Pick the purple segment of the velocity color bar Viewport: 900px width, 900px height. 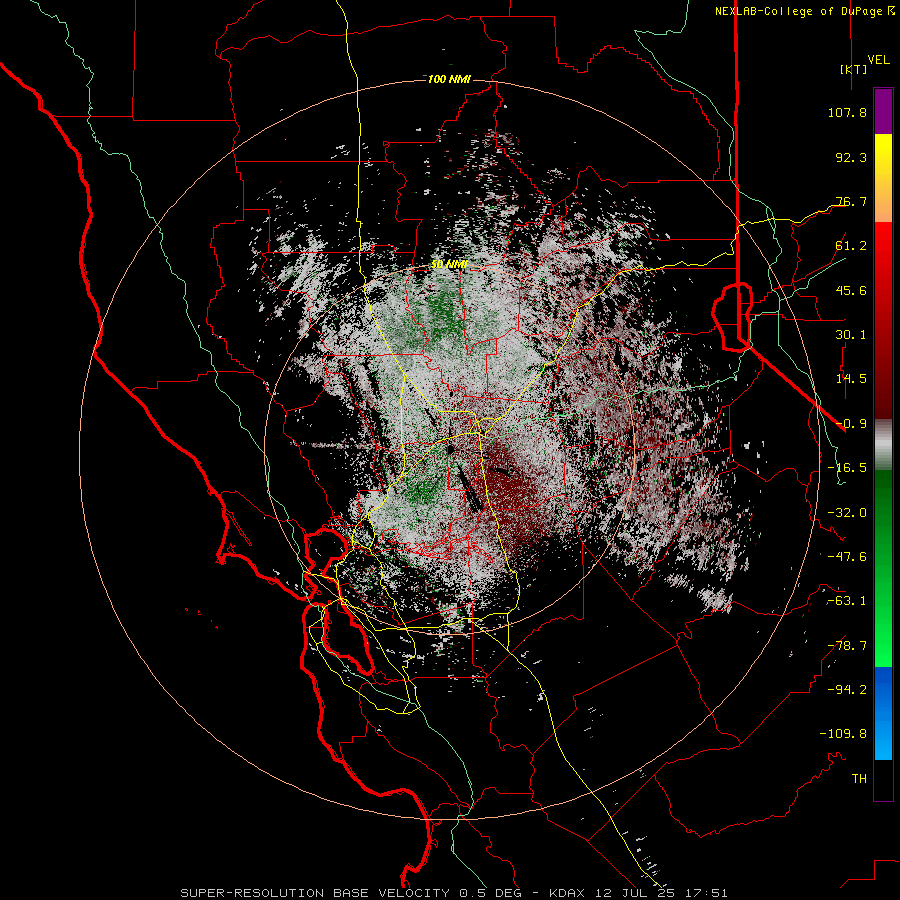point(883,111)
